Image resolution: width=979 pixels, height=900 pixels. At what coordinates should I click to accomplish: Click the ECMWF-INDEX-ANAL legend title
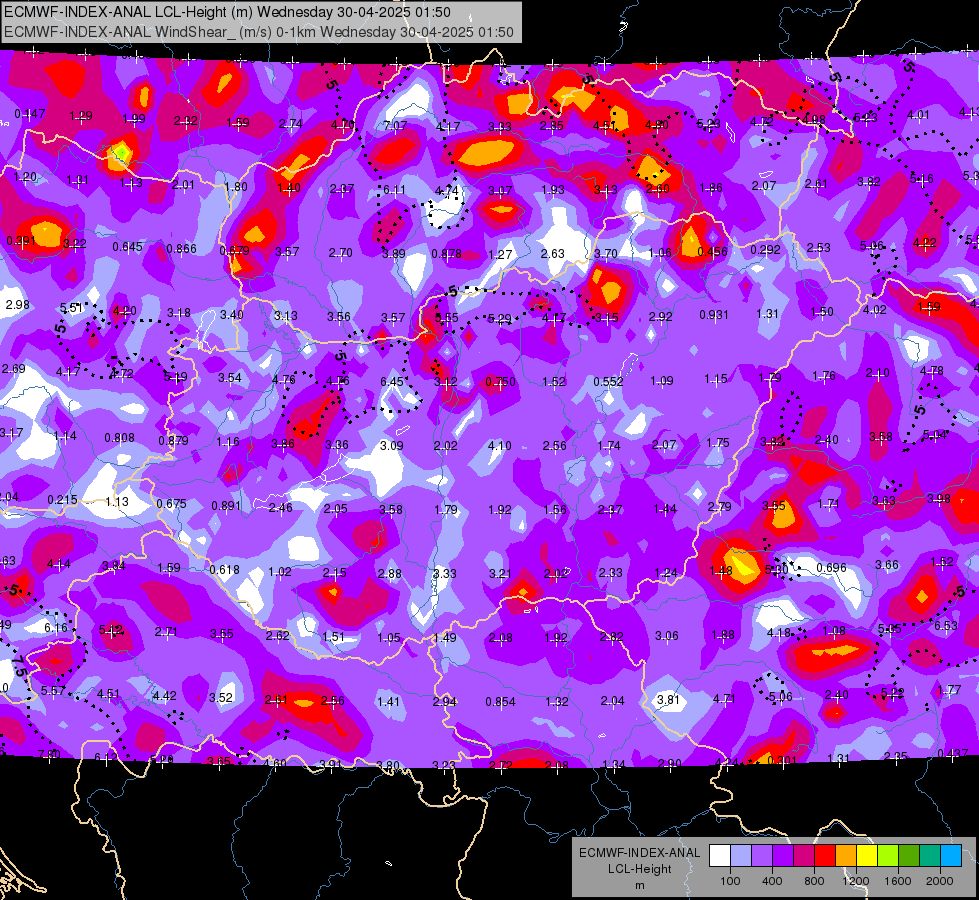[640, 853]
